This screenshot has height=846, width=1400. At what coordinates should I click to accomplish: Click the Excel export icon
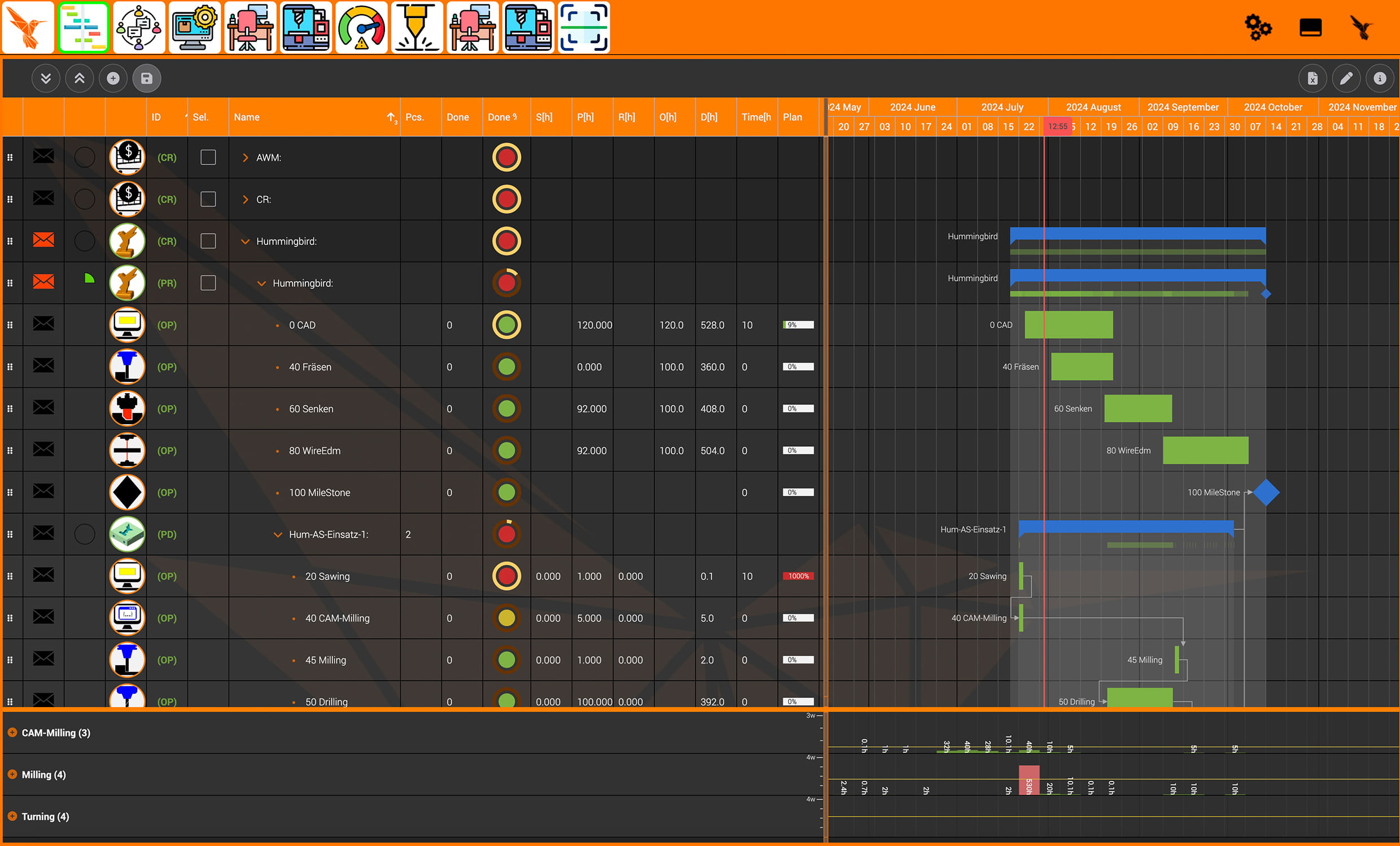pos(1312,79)
